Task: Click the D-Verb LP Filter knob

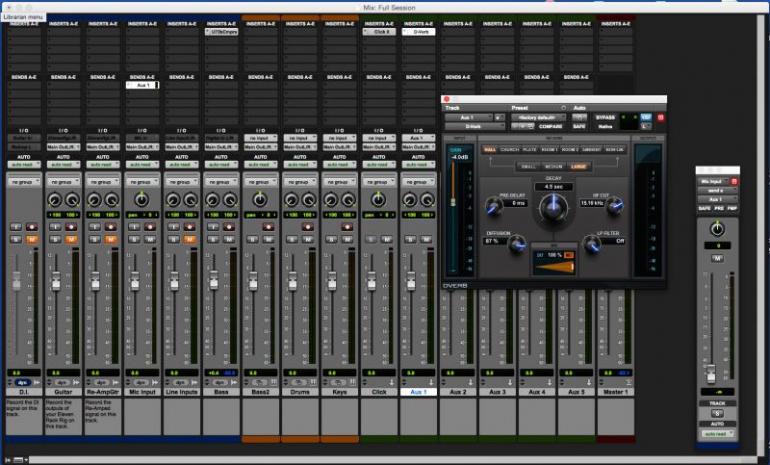Action: pyautogui.click(x=591, y=244)
